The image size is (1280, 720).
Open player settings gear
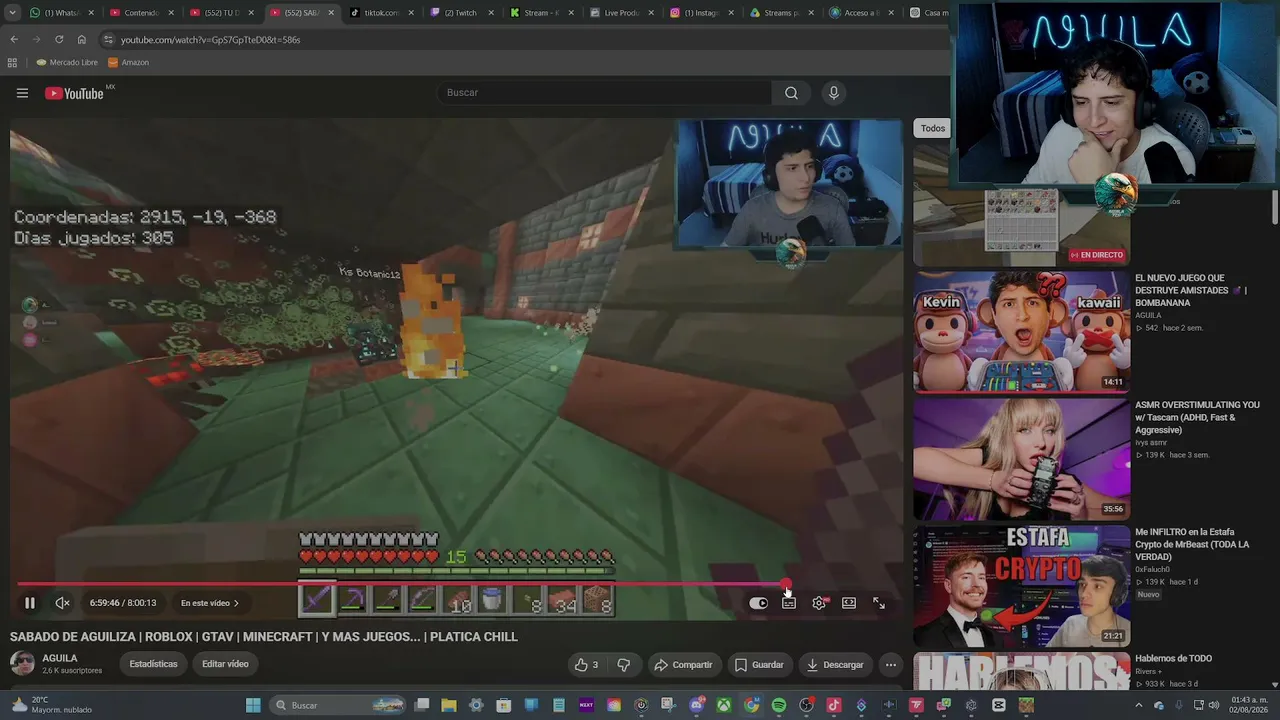pyautogui.click(x=819, y=603)
